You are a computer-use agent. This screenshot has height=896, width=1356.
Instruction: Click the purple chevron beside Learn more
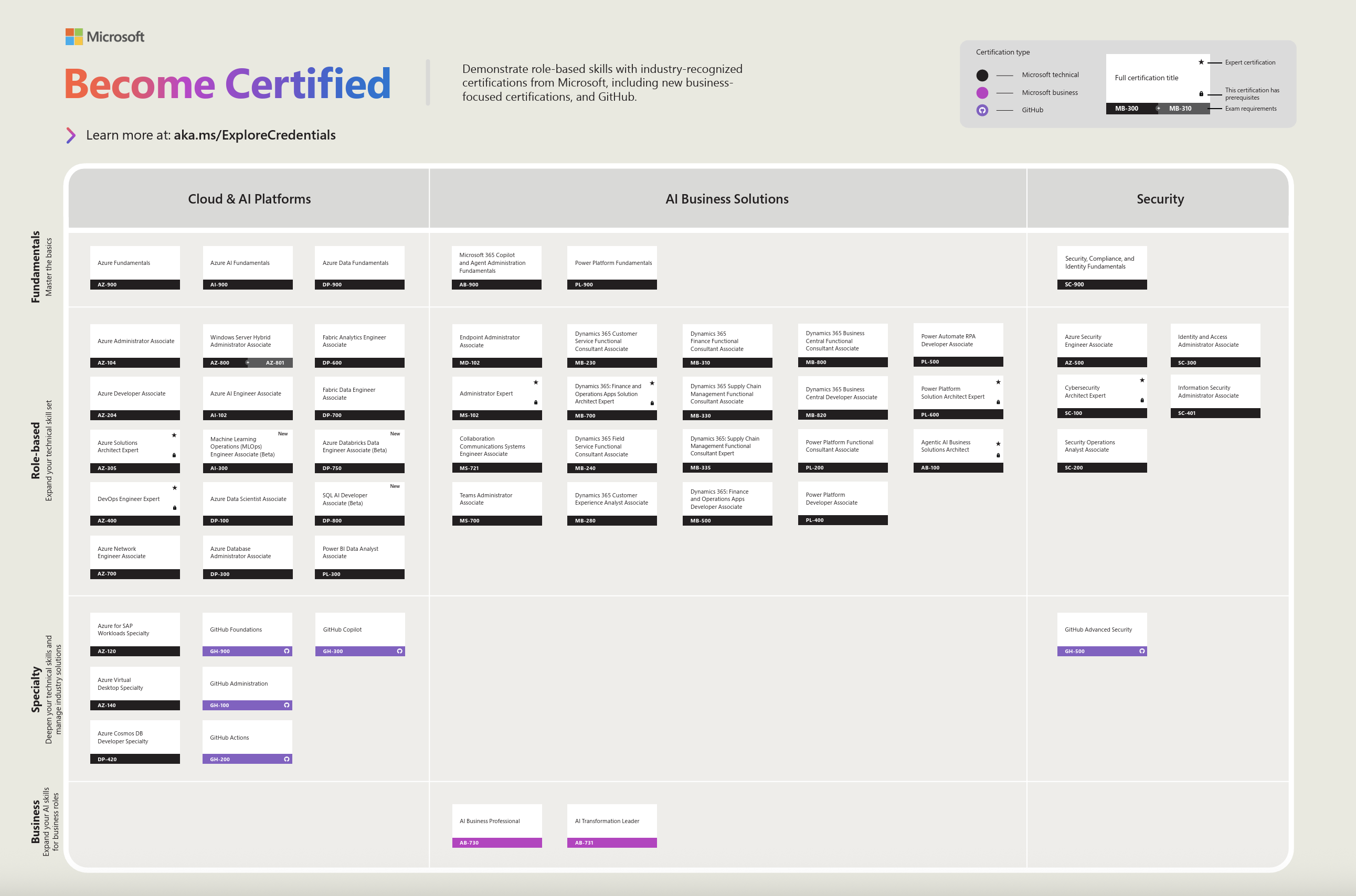[71, 135]
